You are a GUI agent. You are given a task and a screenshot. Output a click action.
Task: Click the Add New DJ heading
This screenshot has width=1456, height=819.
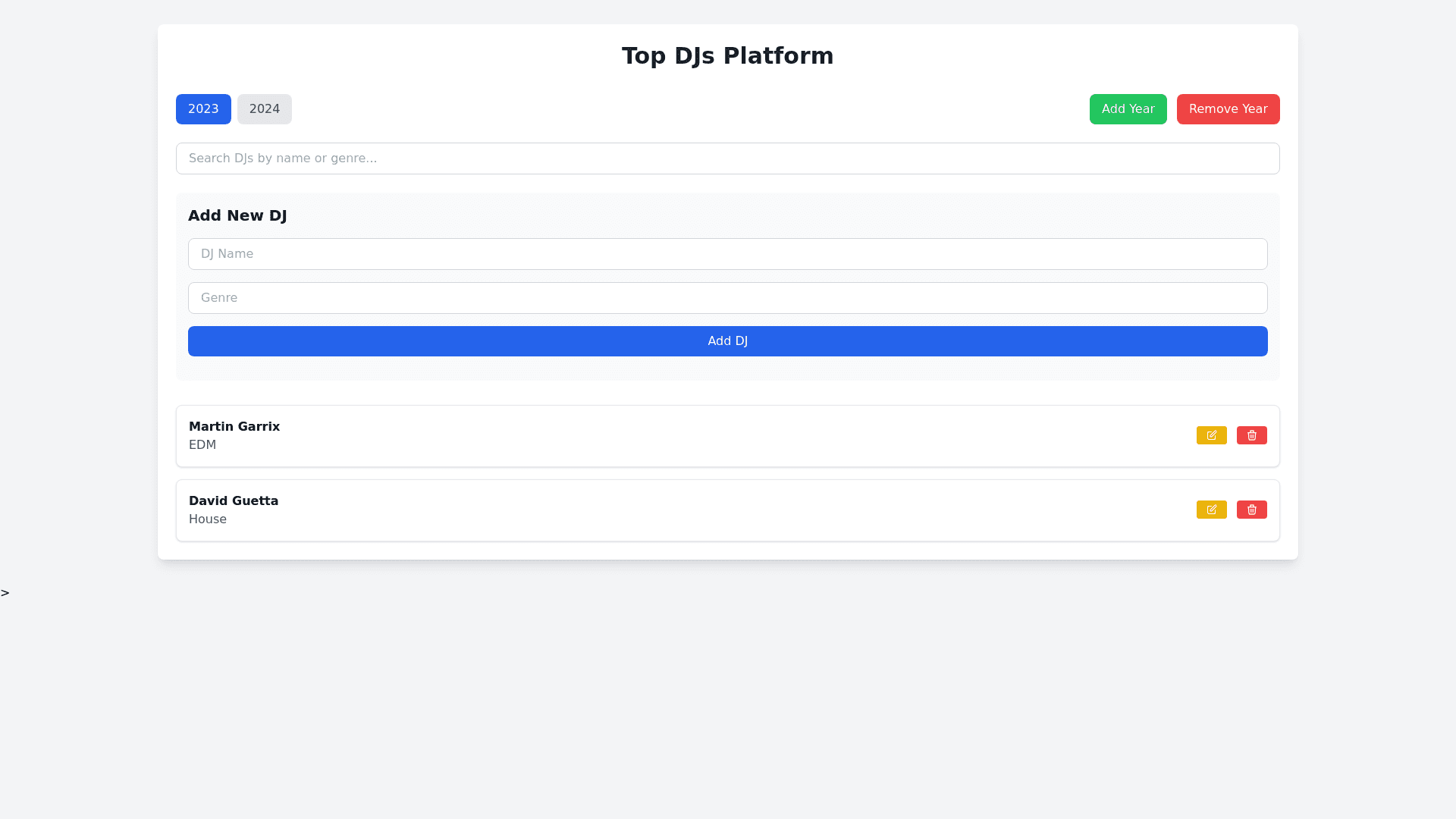coord(237,215)
